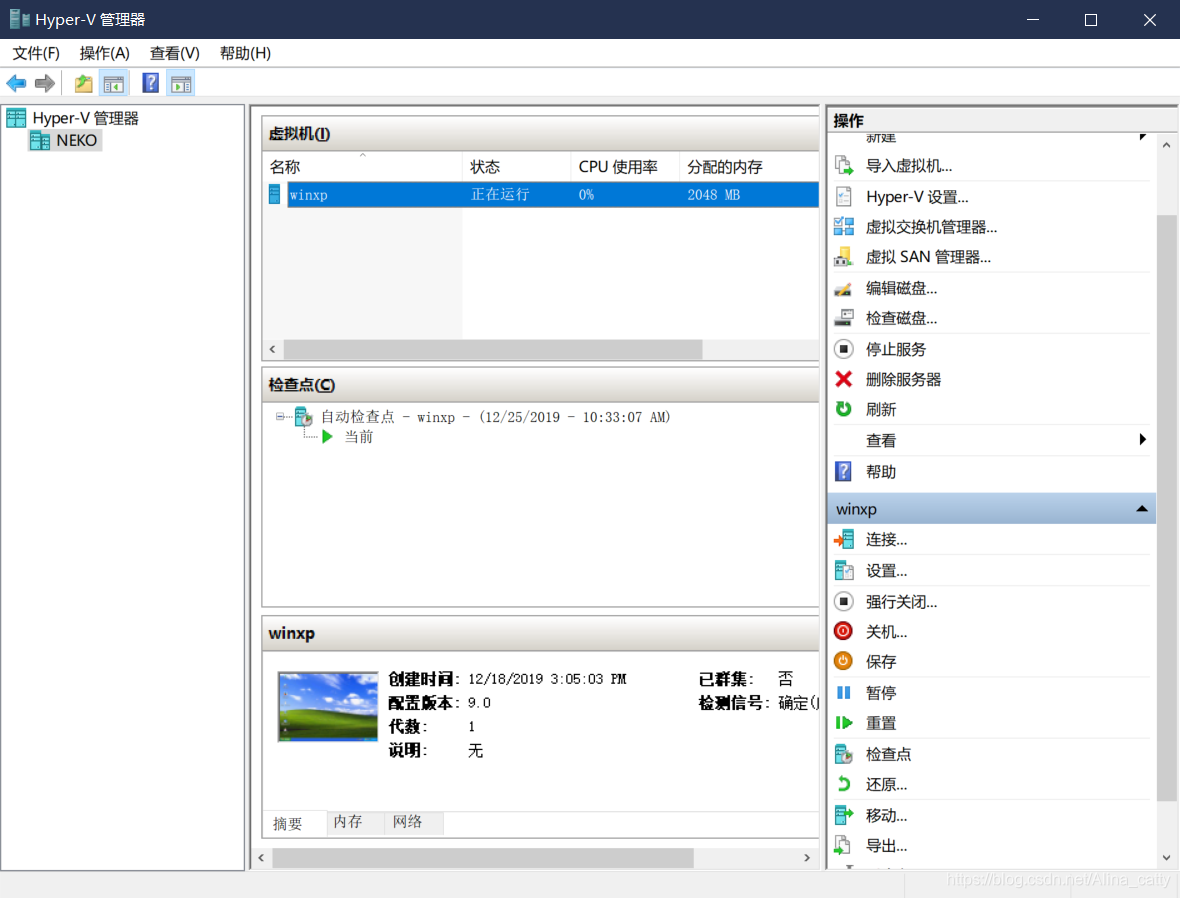The width and height of the screenshot is (1180, 898).
Task: Click the center pane bottom scrollbar right arrow
Action: click(x=807, y=858)
